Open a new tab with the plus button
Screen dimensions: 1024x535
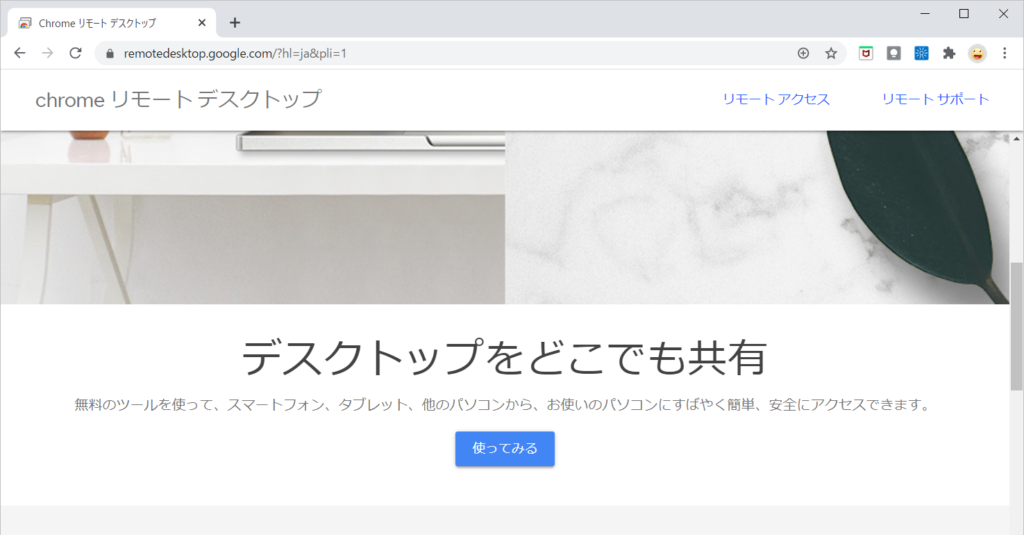coord(235,23)
